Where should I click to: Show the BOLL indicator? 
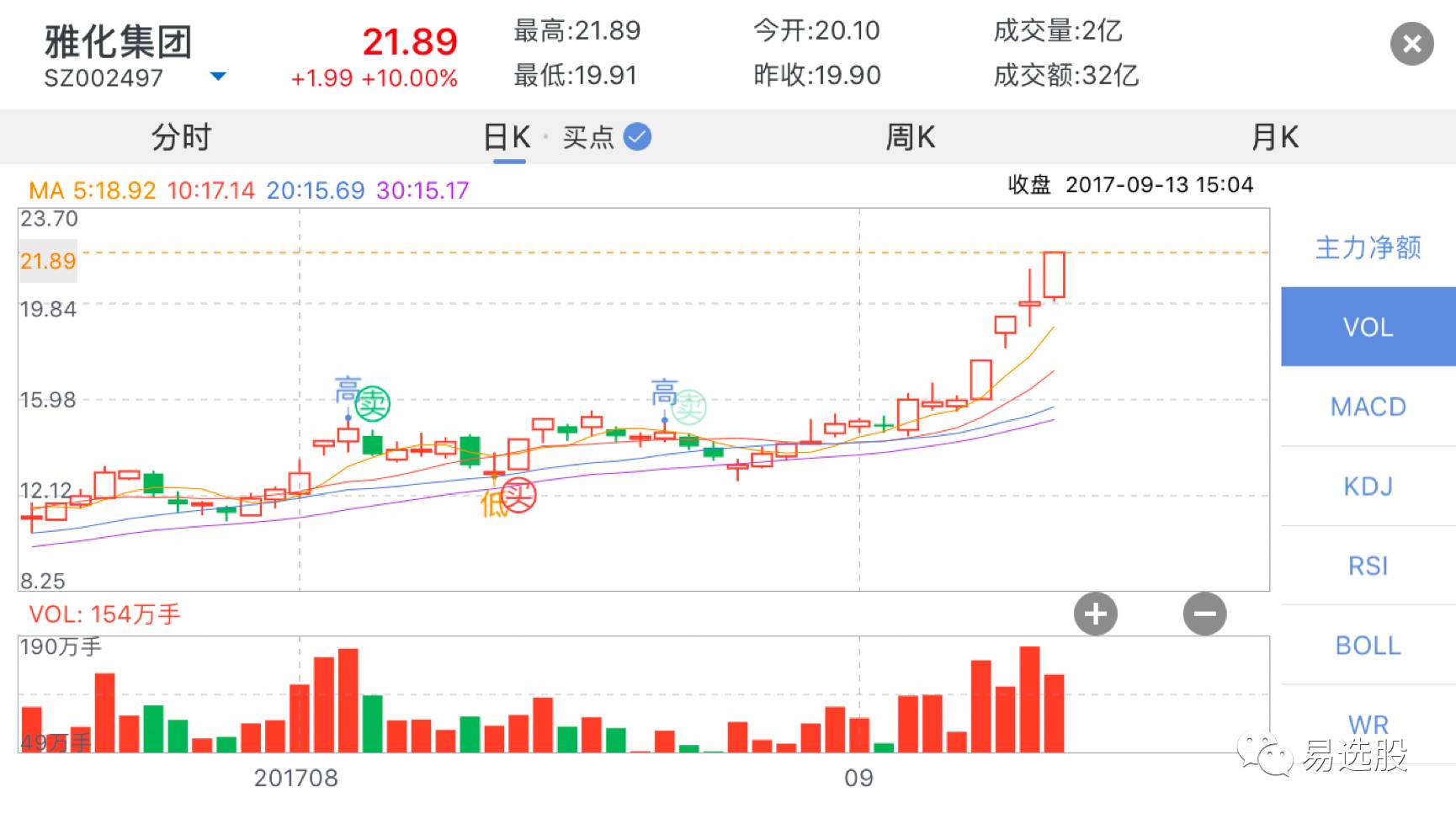1368,646
